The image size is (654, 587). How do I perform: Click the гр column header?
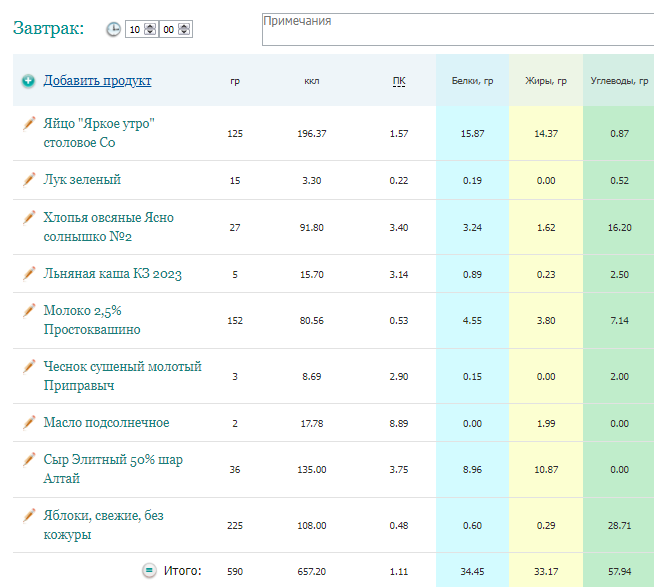(x=235, y=81)
